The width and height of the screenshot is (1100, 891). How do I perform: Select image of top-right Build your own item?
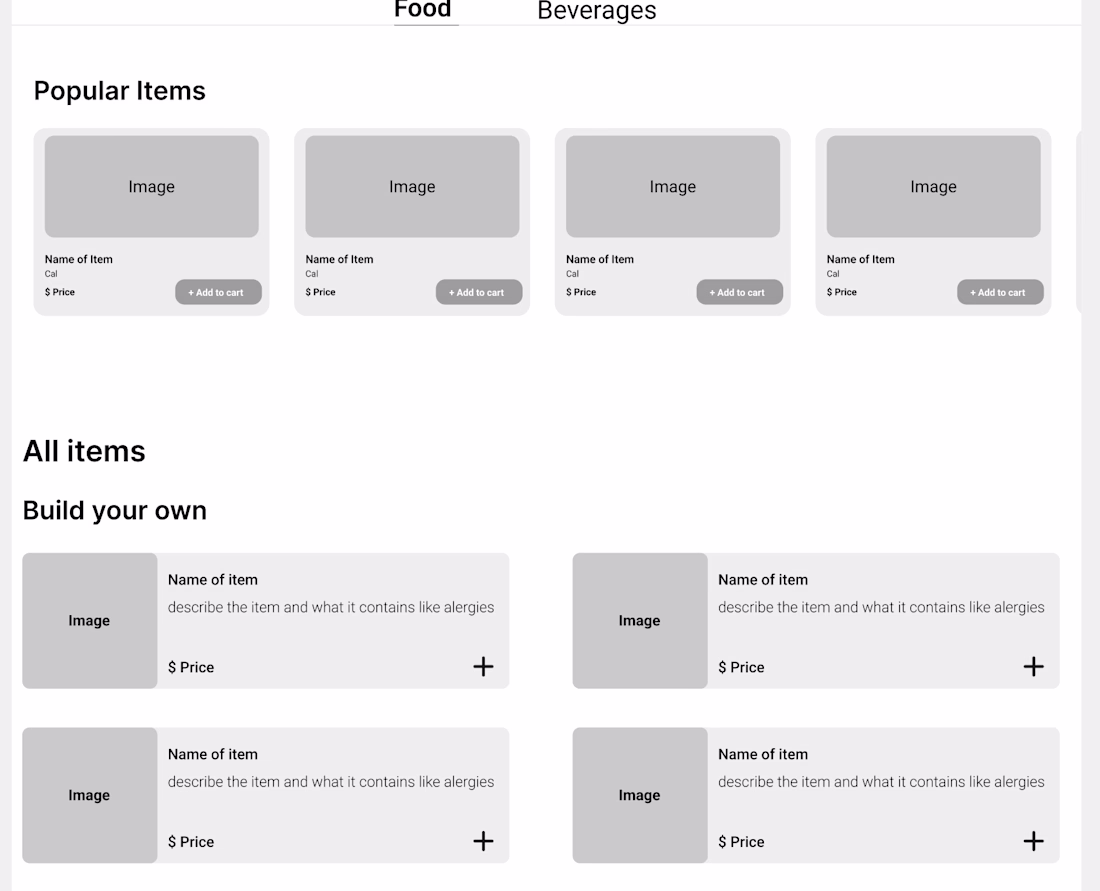[640, 621]
